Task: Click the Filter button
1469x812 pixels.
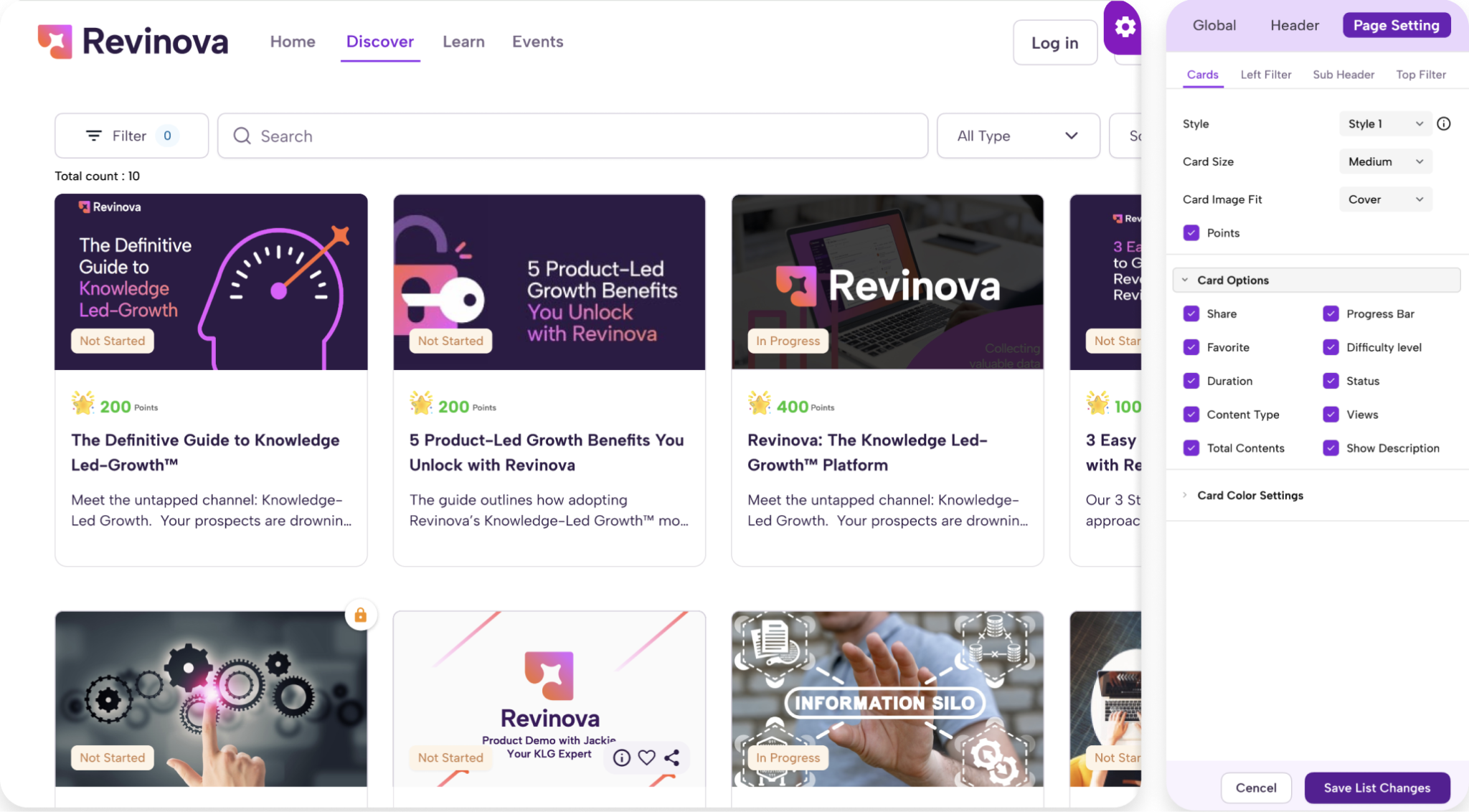Action: (131, 136)
